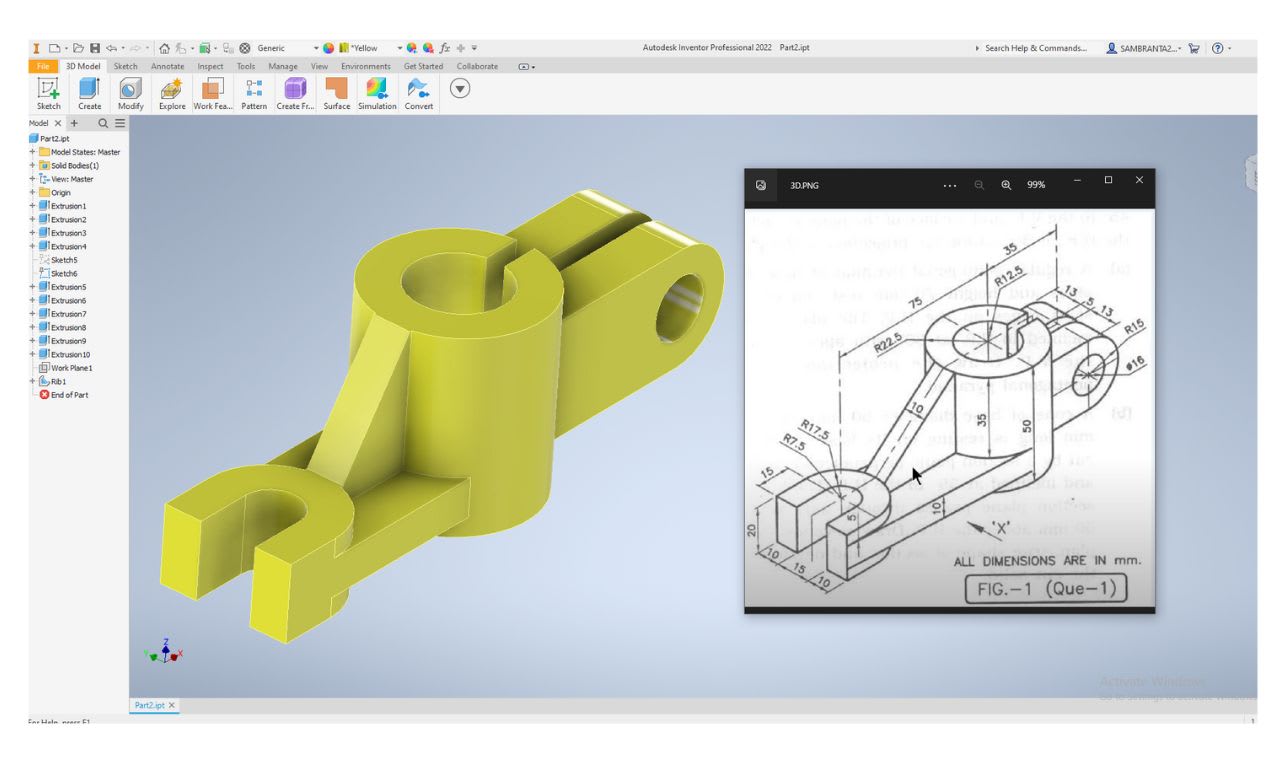
Task: Expand the View: Master node
Action: coord(33,179)
